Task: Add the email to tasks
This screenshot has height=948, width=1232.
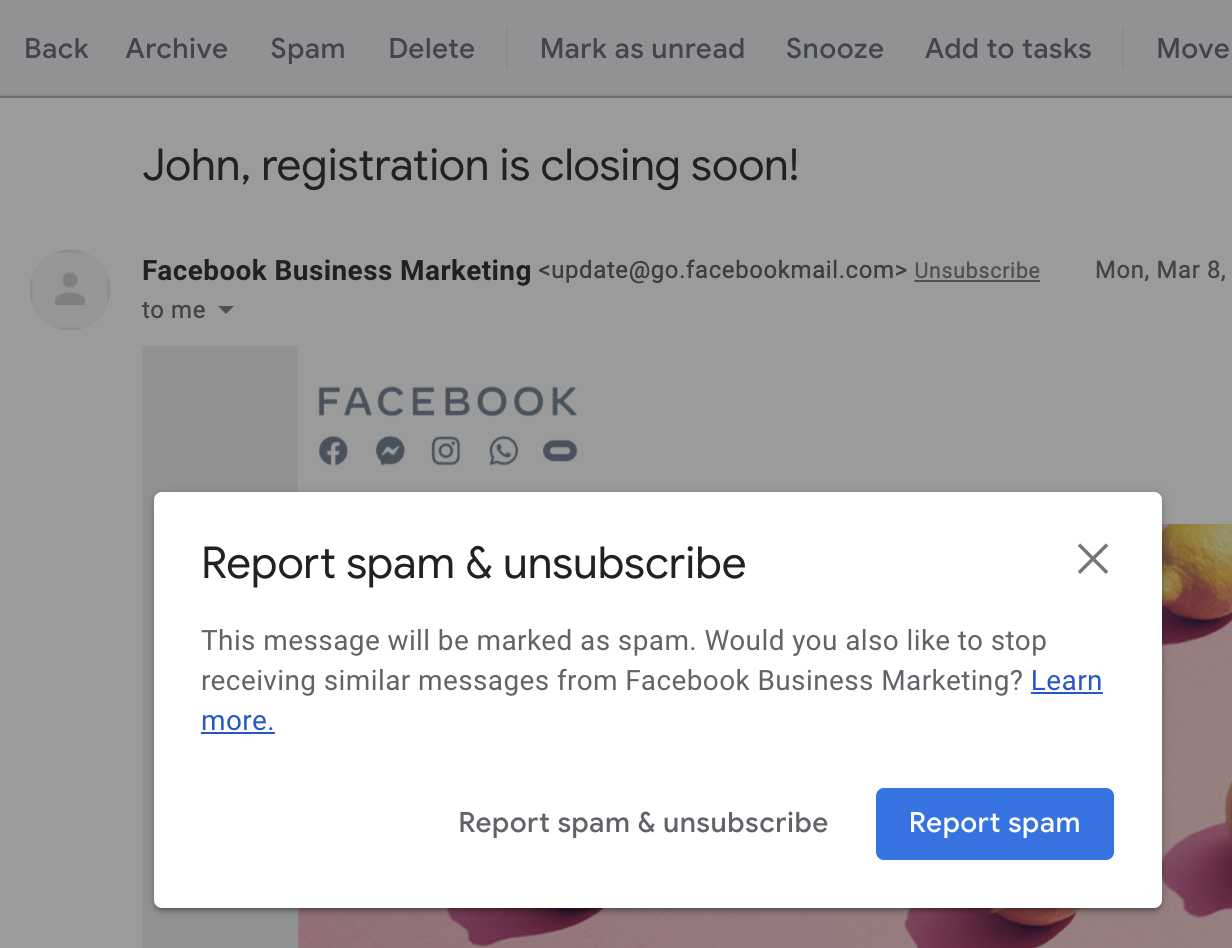Action: (x=1007, y=48)
